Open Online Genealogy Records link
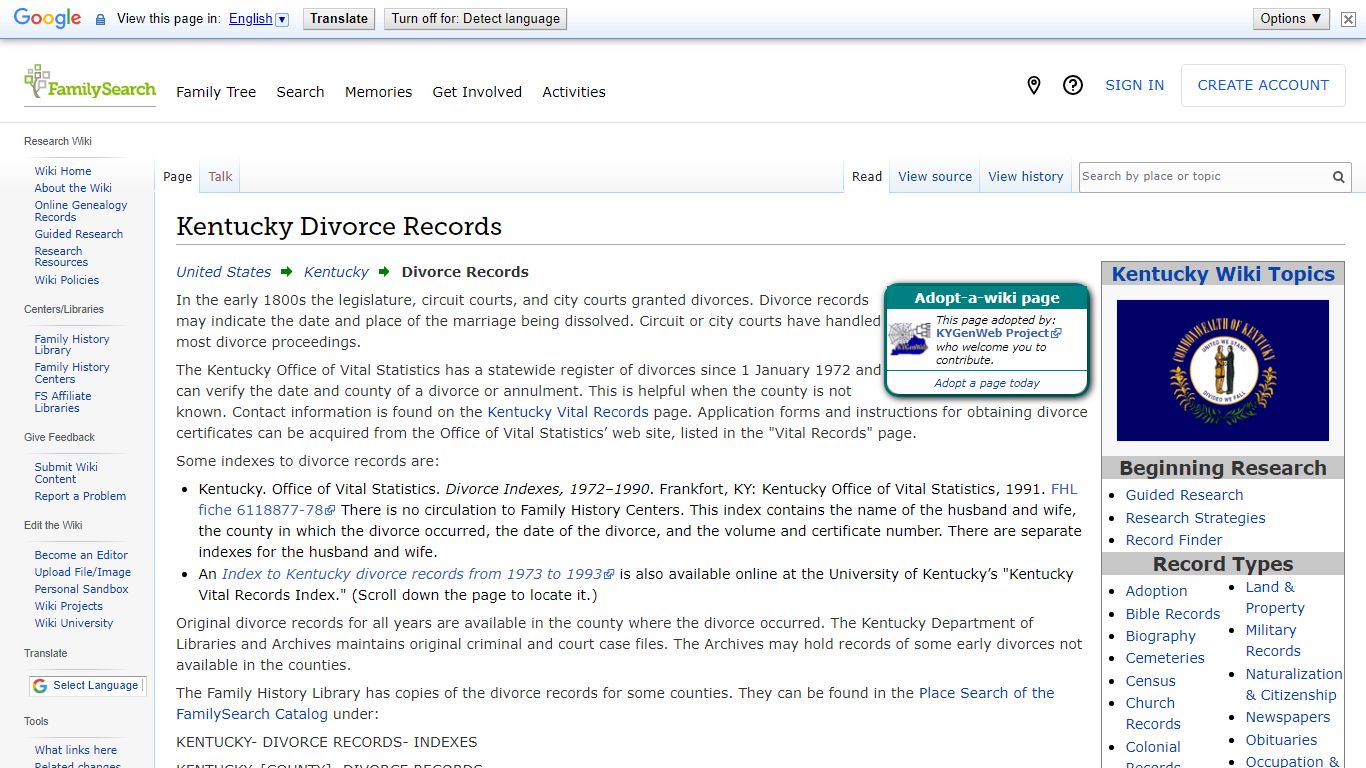 click(x=81, y=211)
